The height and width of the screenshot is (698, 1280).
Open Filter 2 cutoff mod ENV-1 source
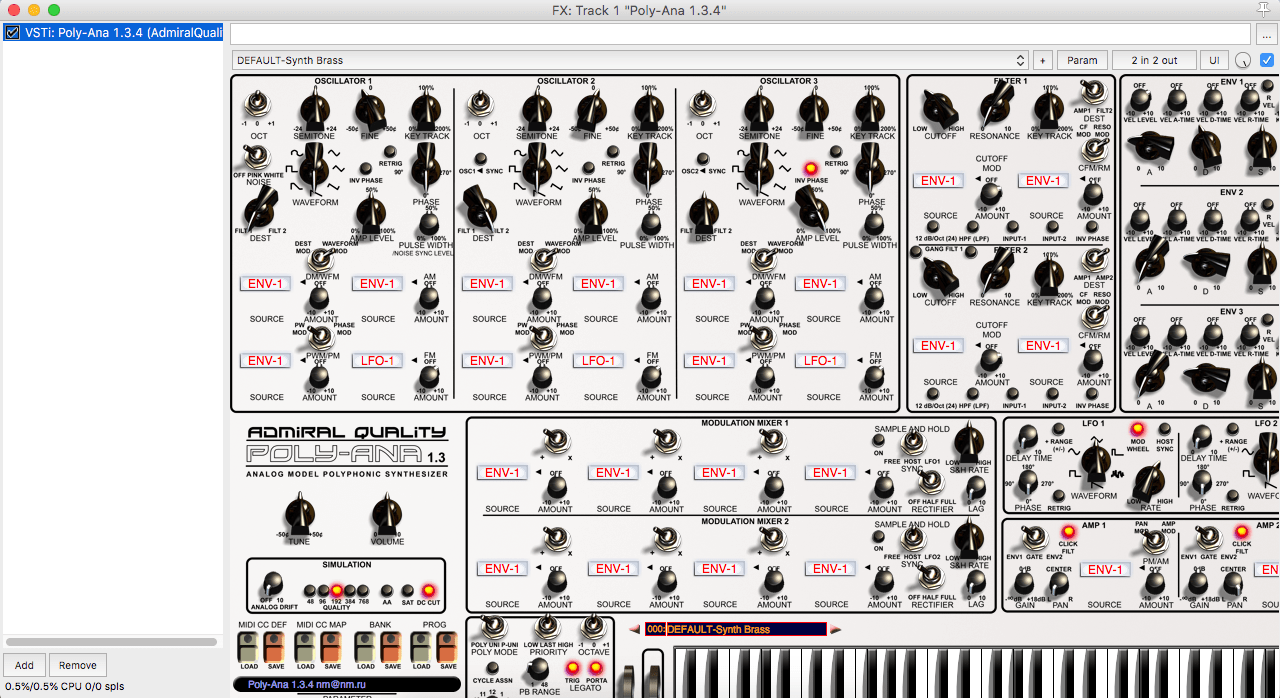tap(938, 346)
